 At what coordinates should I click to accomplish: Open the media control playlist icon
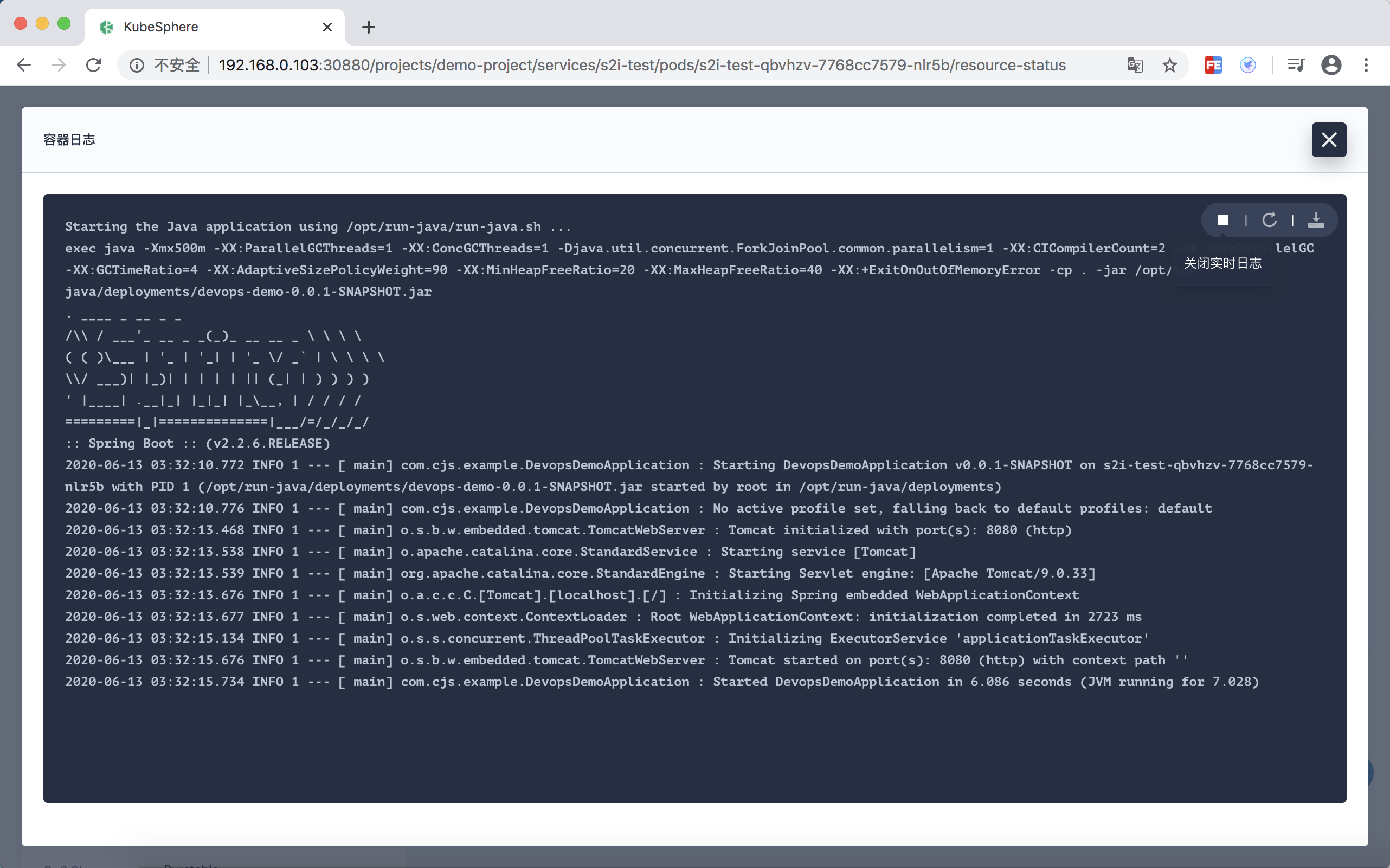[x=1296, y=65]
